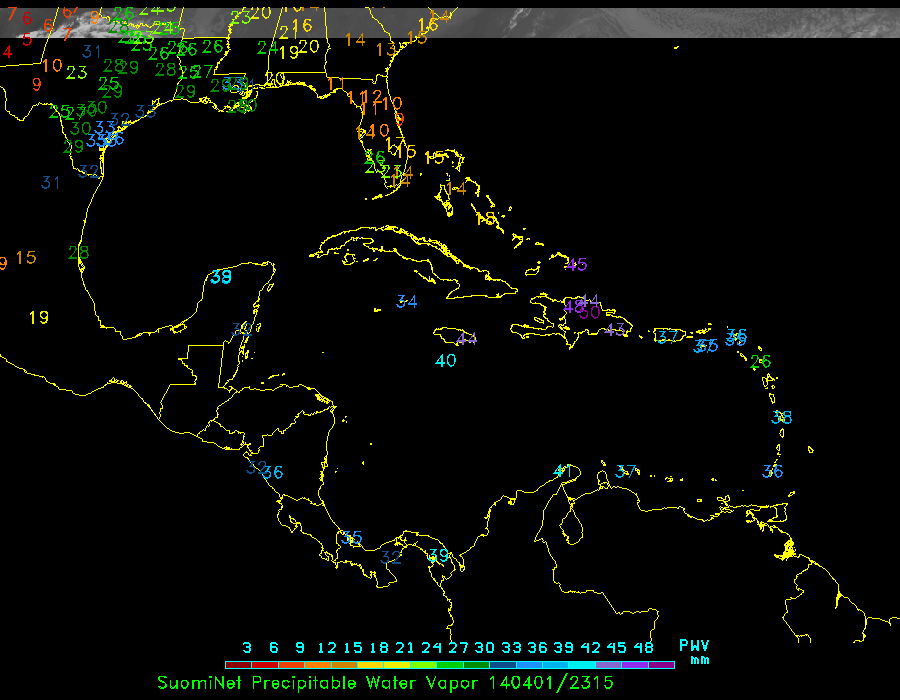Click the 38 reading in the Lesser Antilles
Image resolution: width=900 pixels, height=700 pixels.
pyautogui.click(x=782, y=417)
